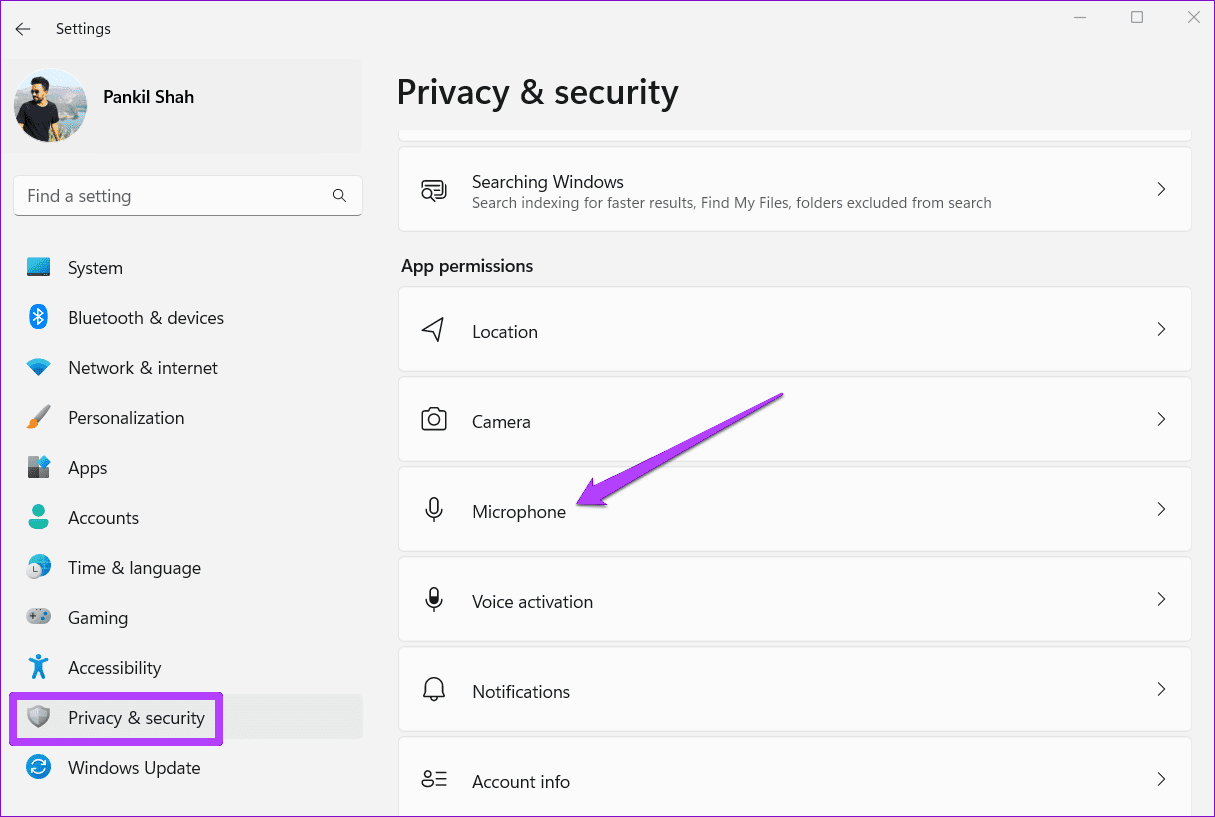Viewport: 1215px width, 817px height.
Task: Open Accounts settings
Action: pyautogui.click(x=103, y=517)
